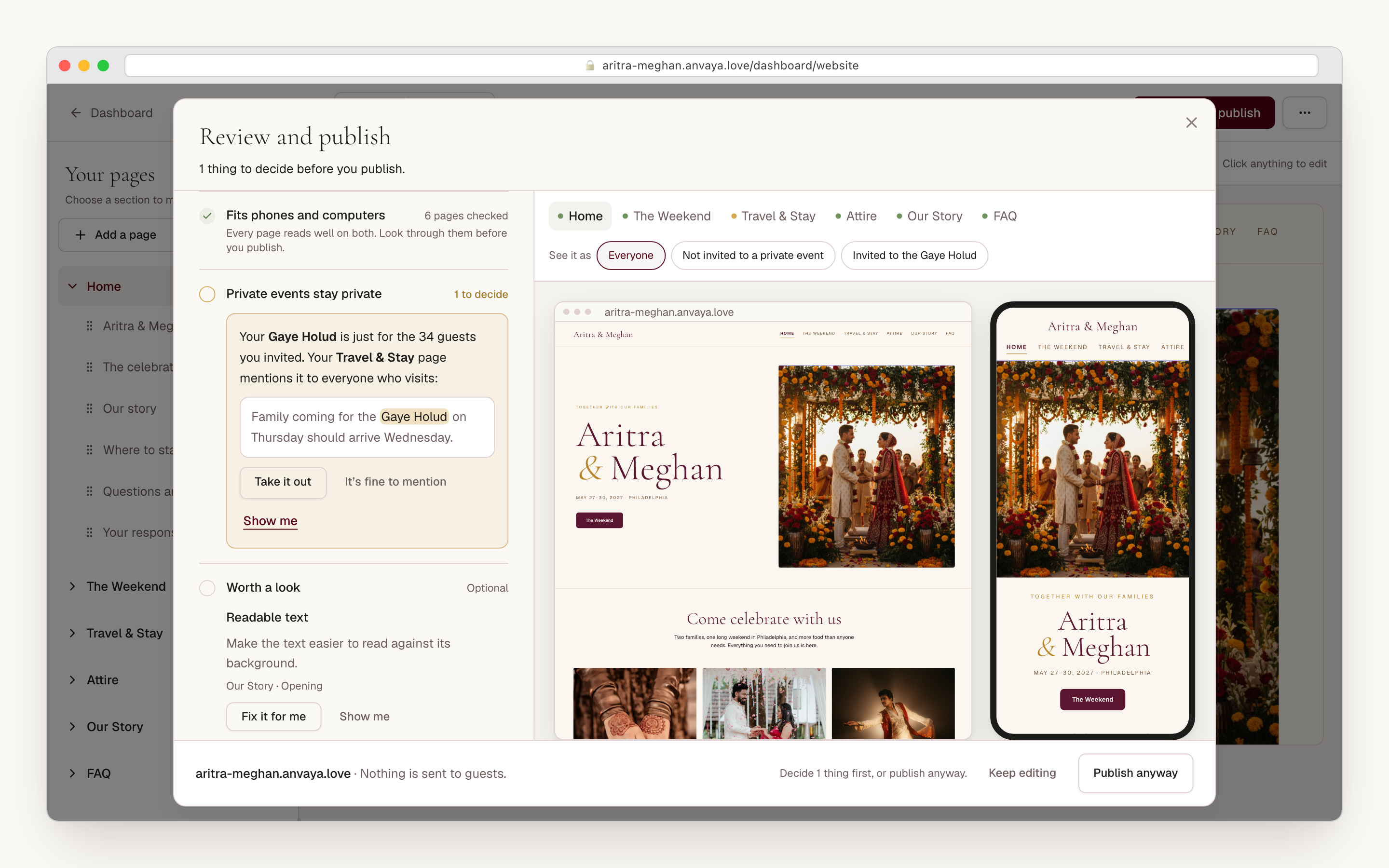Screen dimensions: 1389x868
Task: Click Keep editing
Action: pyautogui.click(x=1022, y=773)
